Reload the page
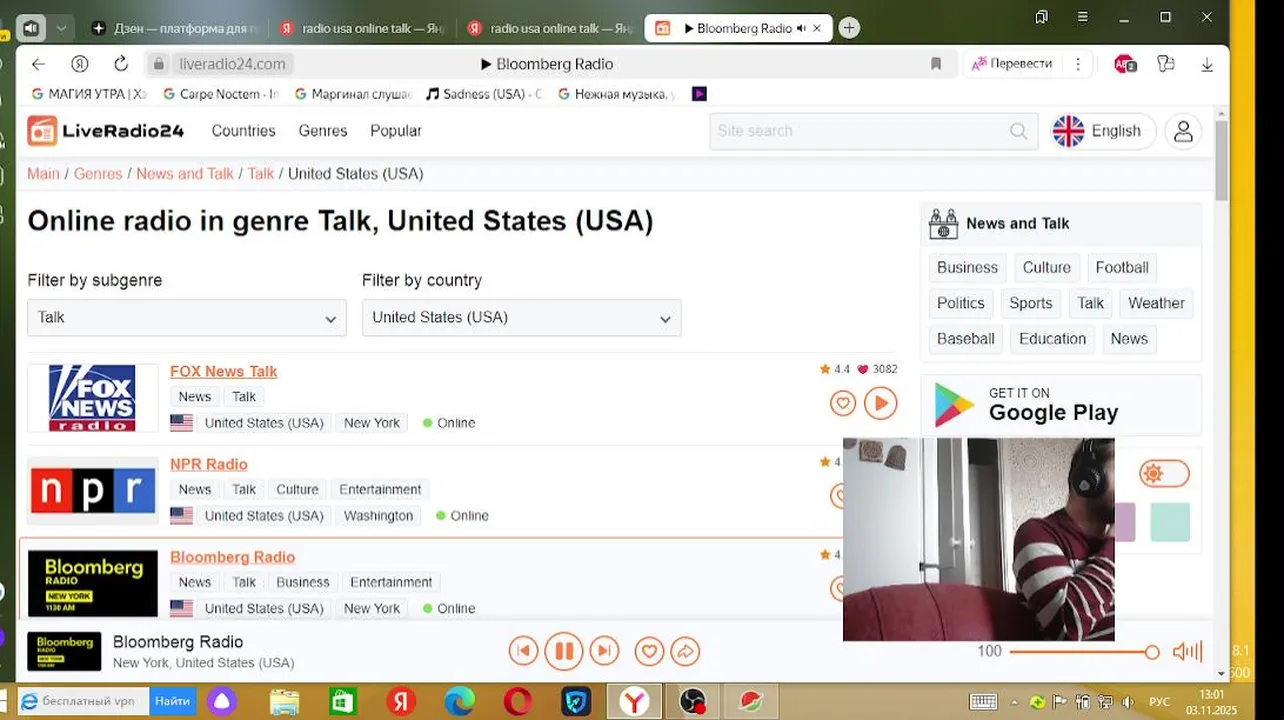 (x=121, y=64)
